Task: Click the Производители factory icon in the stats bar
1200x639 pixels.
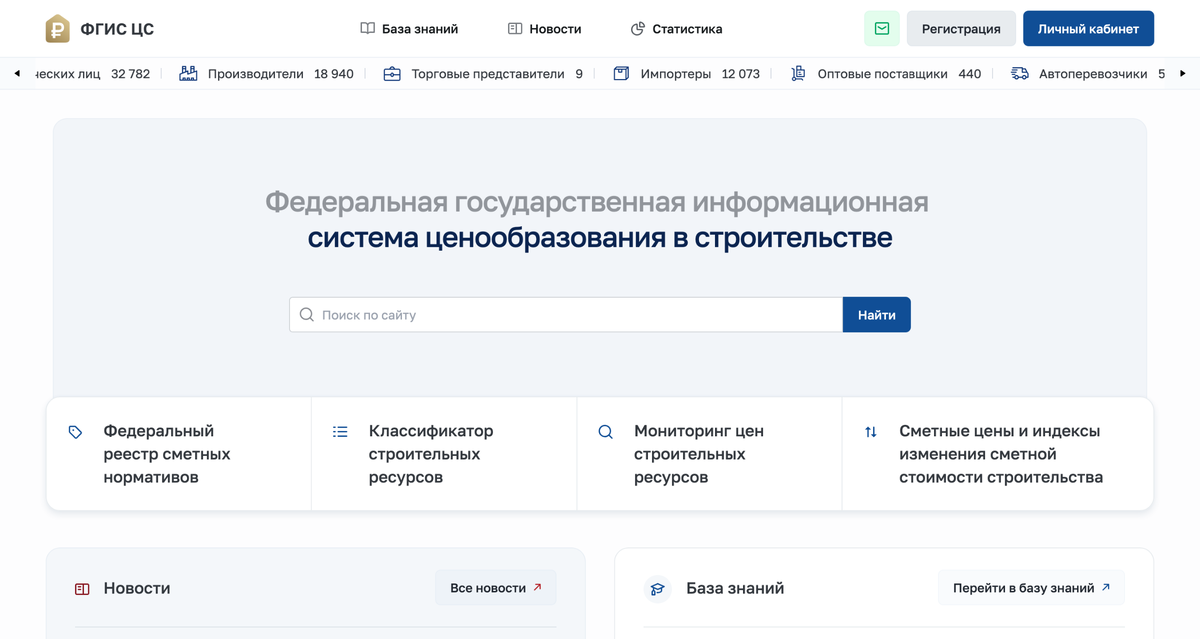Action: [188, 73]
